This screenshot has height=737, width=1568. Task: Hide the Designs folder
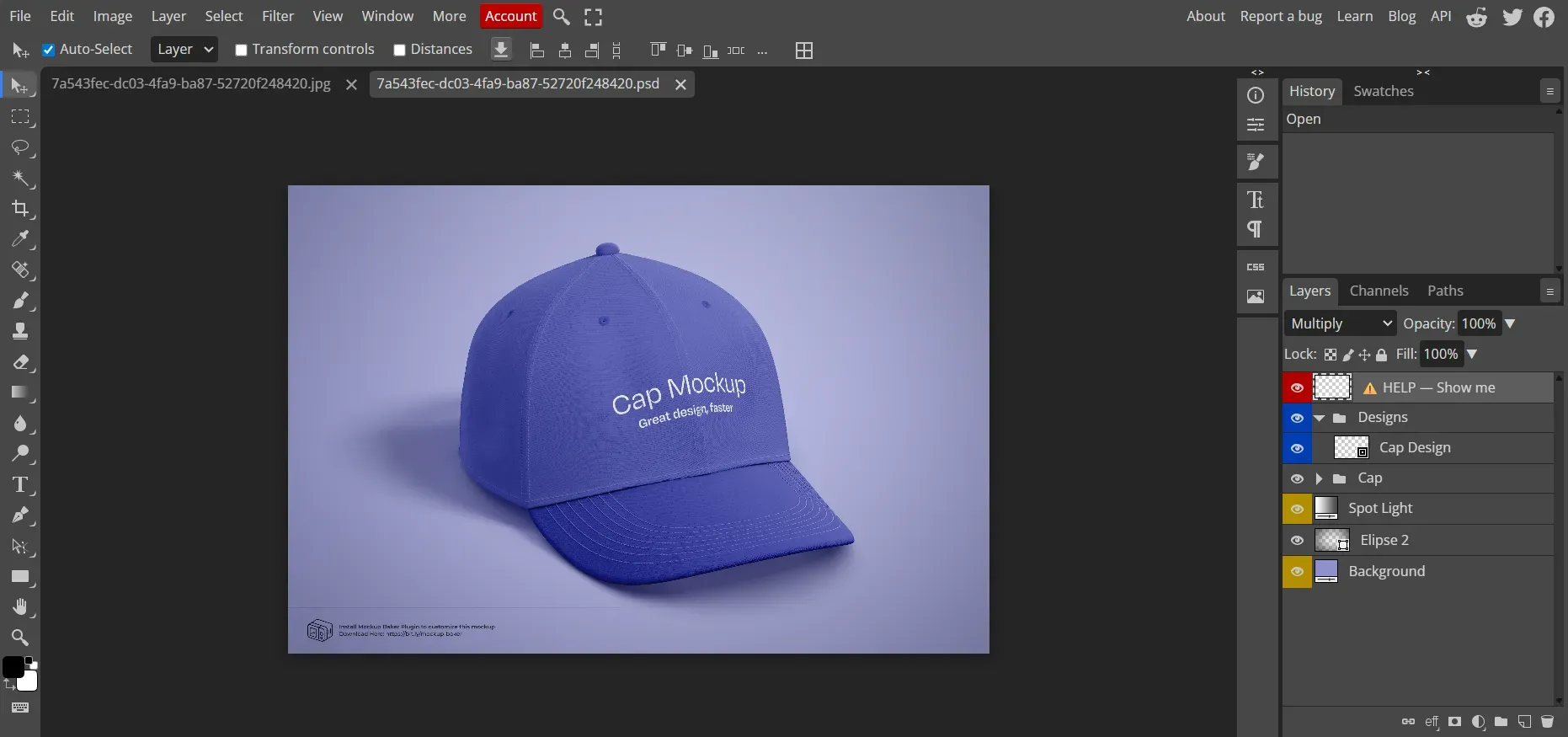pyautogui.click(x=1297, y=418)
